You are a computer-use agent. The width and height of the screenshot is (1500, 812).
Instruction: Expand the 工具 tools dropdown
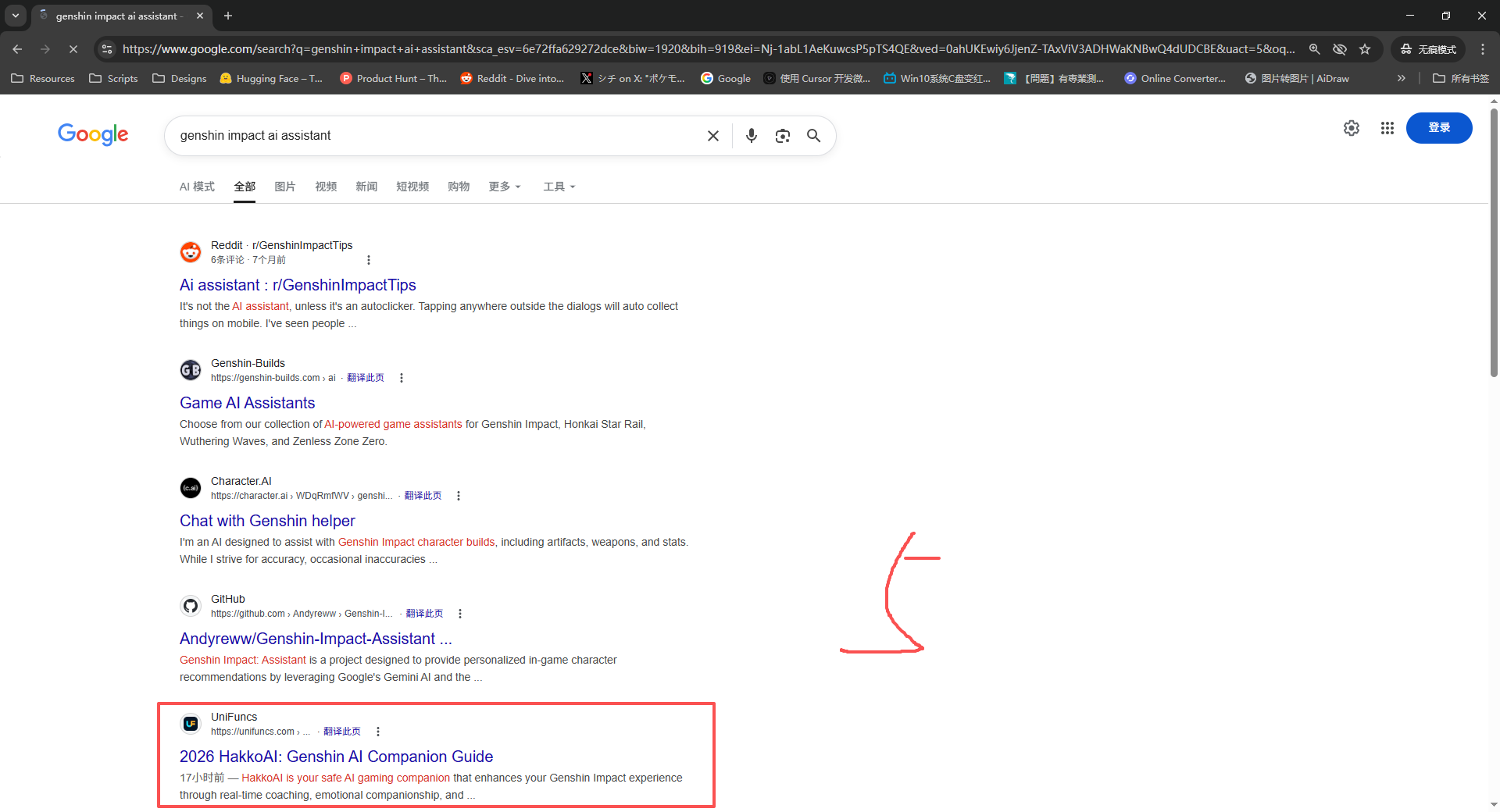click(x=559, y=187)
